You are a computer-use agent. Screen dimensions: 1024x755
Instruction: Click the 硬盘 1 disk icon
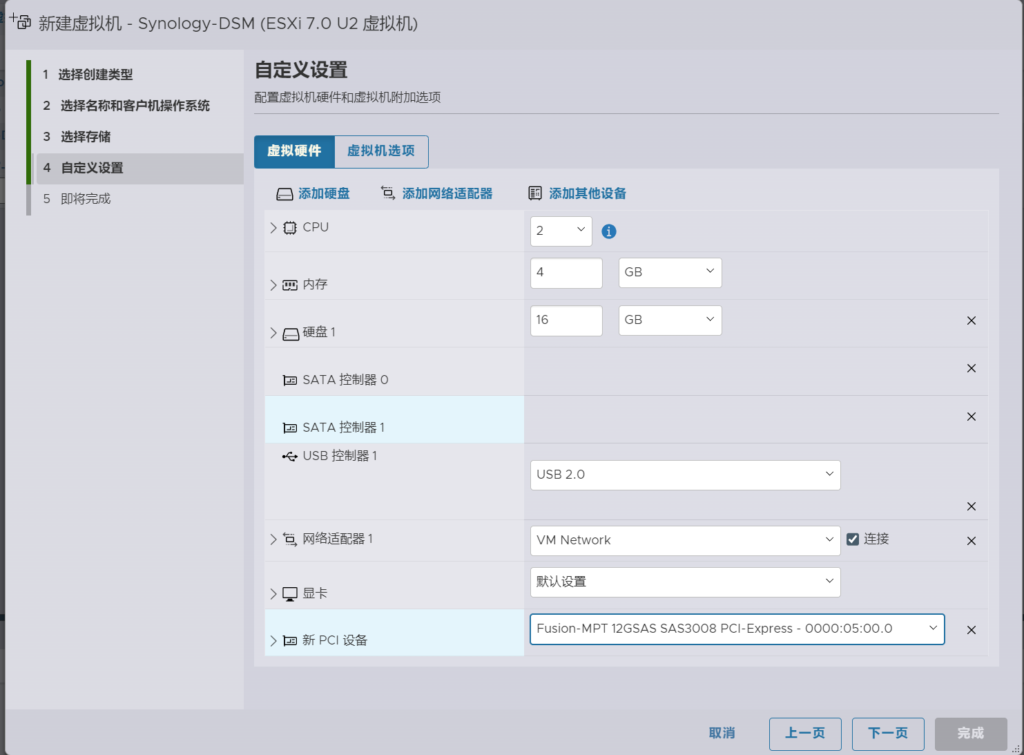tap(291, 334)
